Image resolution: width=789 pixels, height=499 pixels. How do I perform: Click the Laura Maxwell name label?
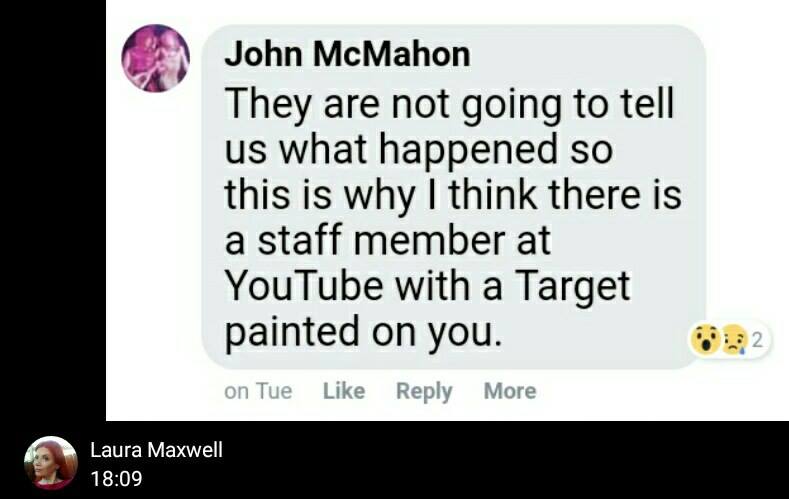pos(156,449)
